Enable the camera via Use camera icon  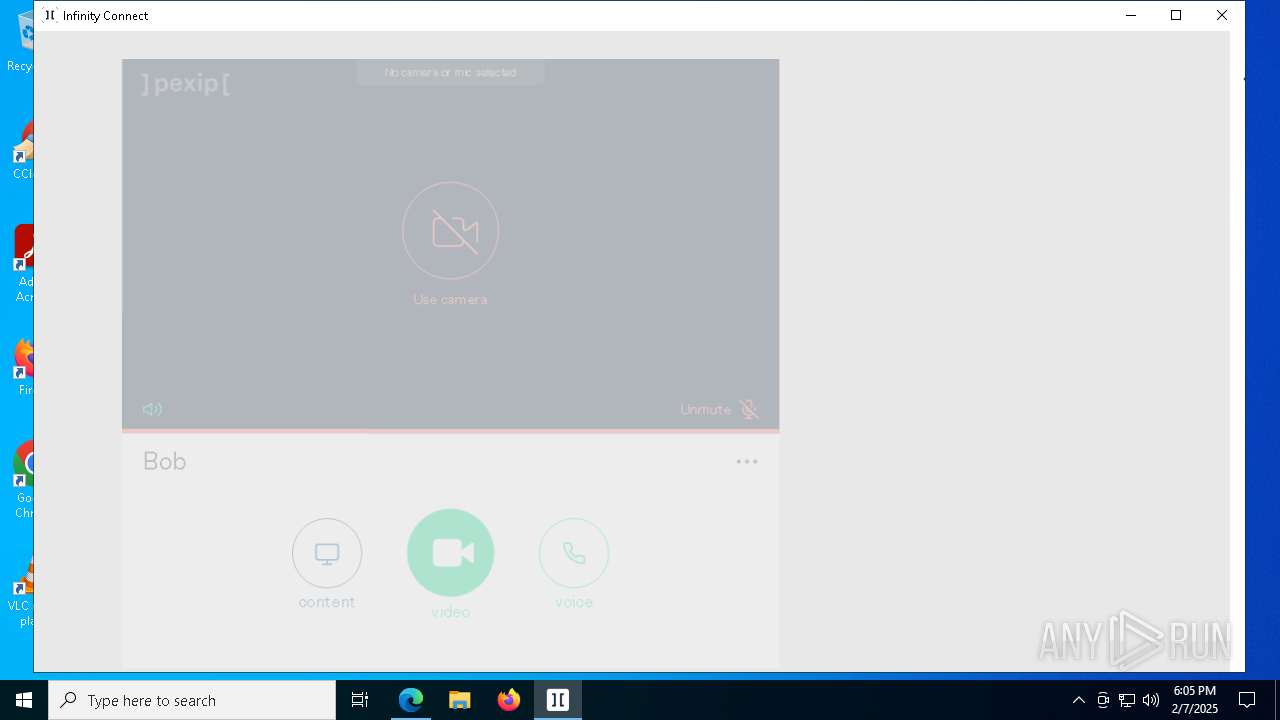point(450,231)
